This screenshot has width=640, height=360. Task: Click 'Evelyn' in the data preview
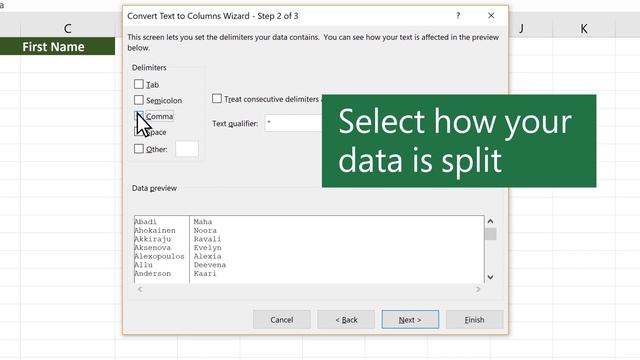(207, 248)
